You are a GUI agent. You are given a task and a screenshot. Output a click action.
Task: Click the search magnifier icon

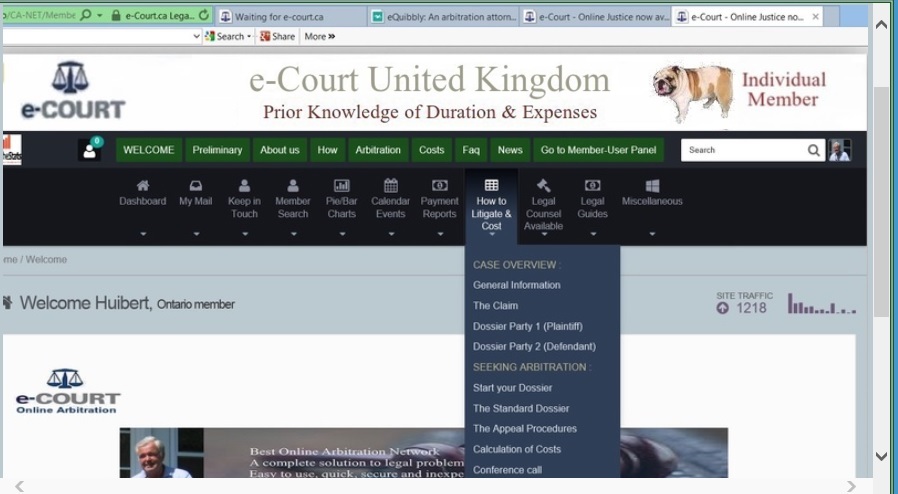(x=814, y=150)
